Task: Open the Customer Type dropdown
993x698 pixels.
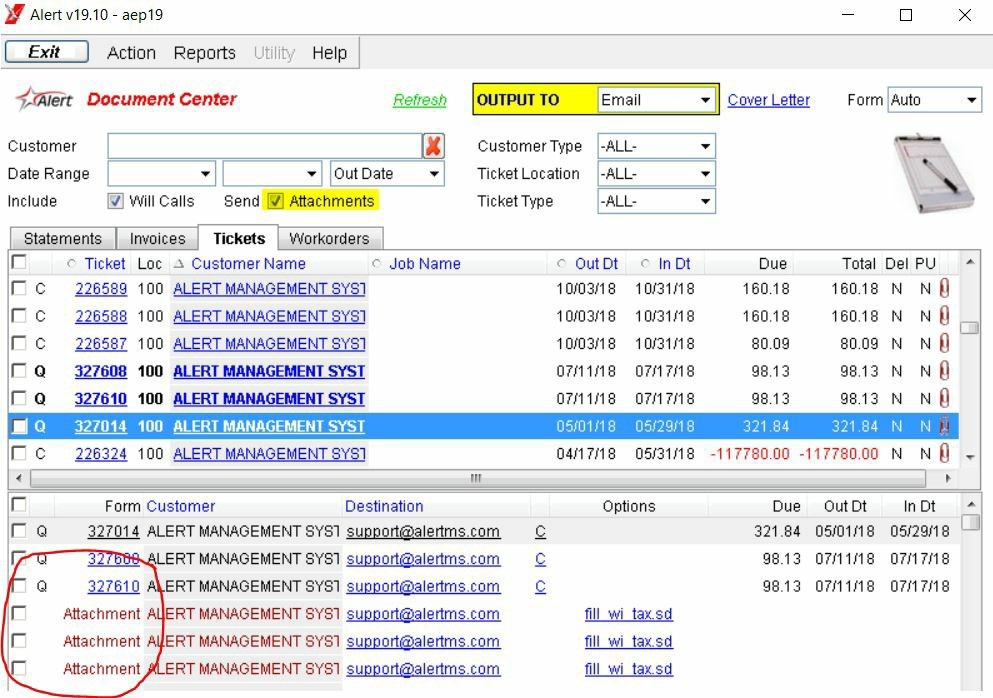Action: click(656, 146)
